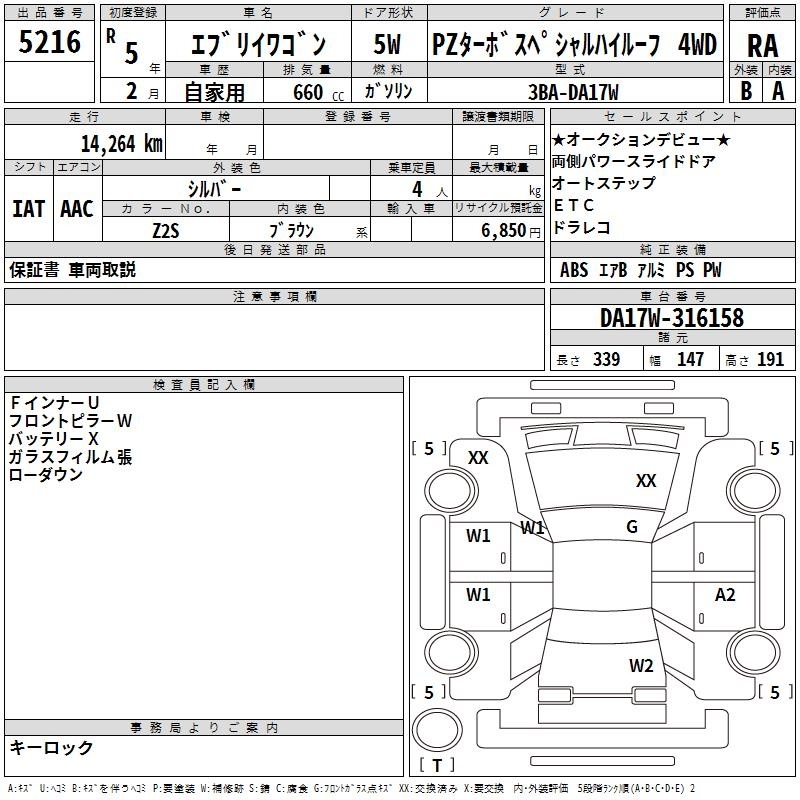Select the A2 damage mark on the diagram
Screen dimensions: 800x800
coord(725,595)
